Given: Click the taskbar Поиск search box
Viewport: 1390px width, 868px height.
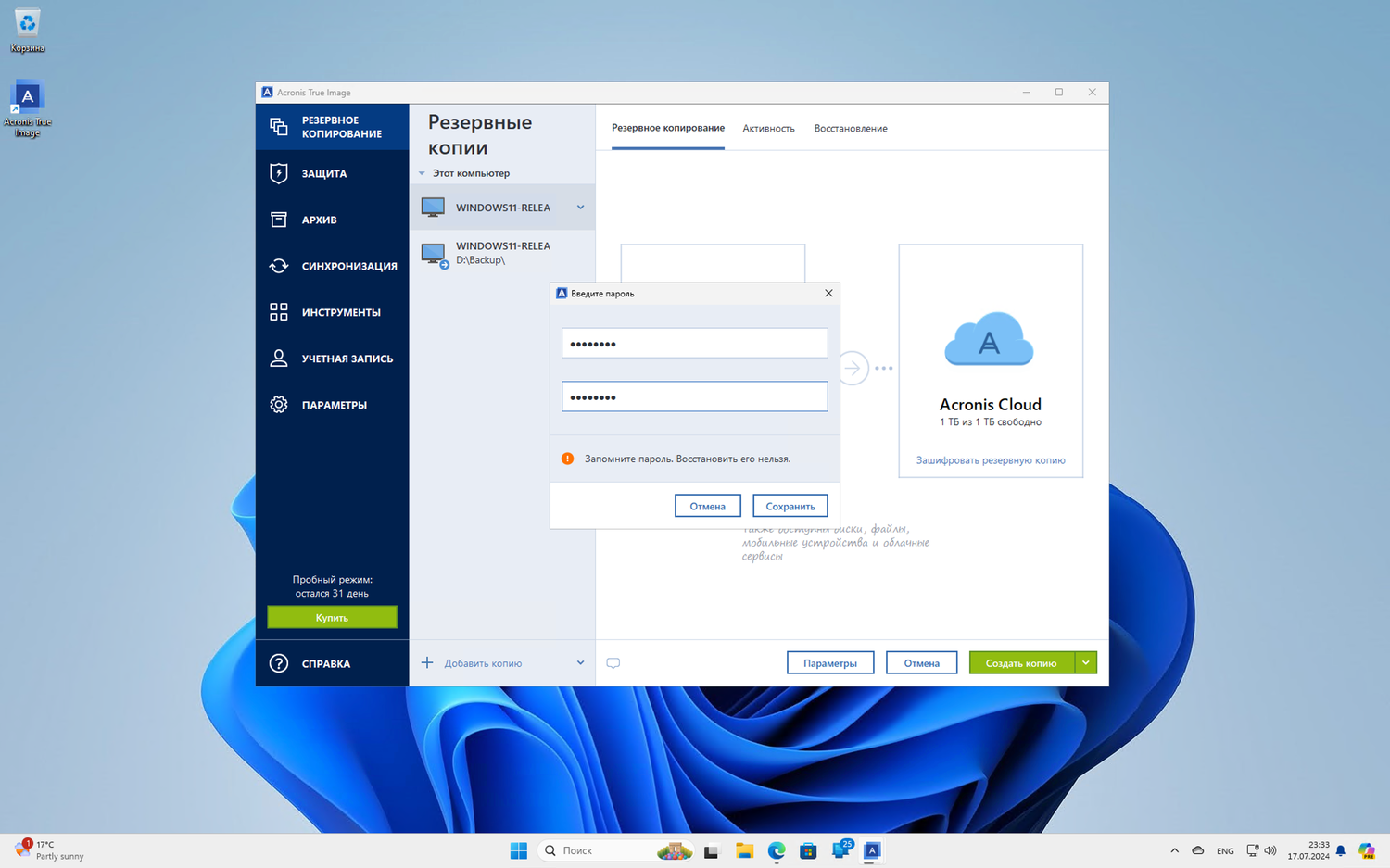Looking at the screenshot, I should [x=615, y=850].
